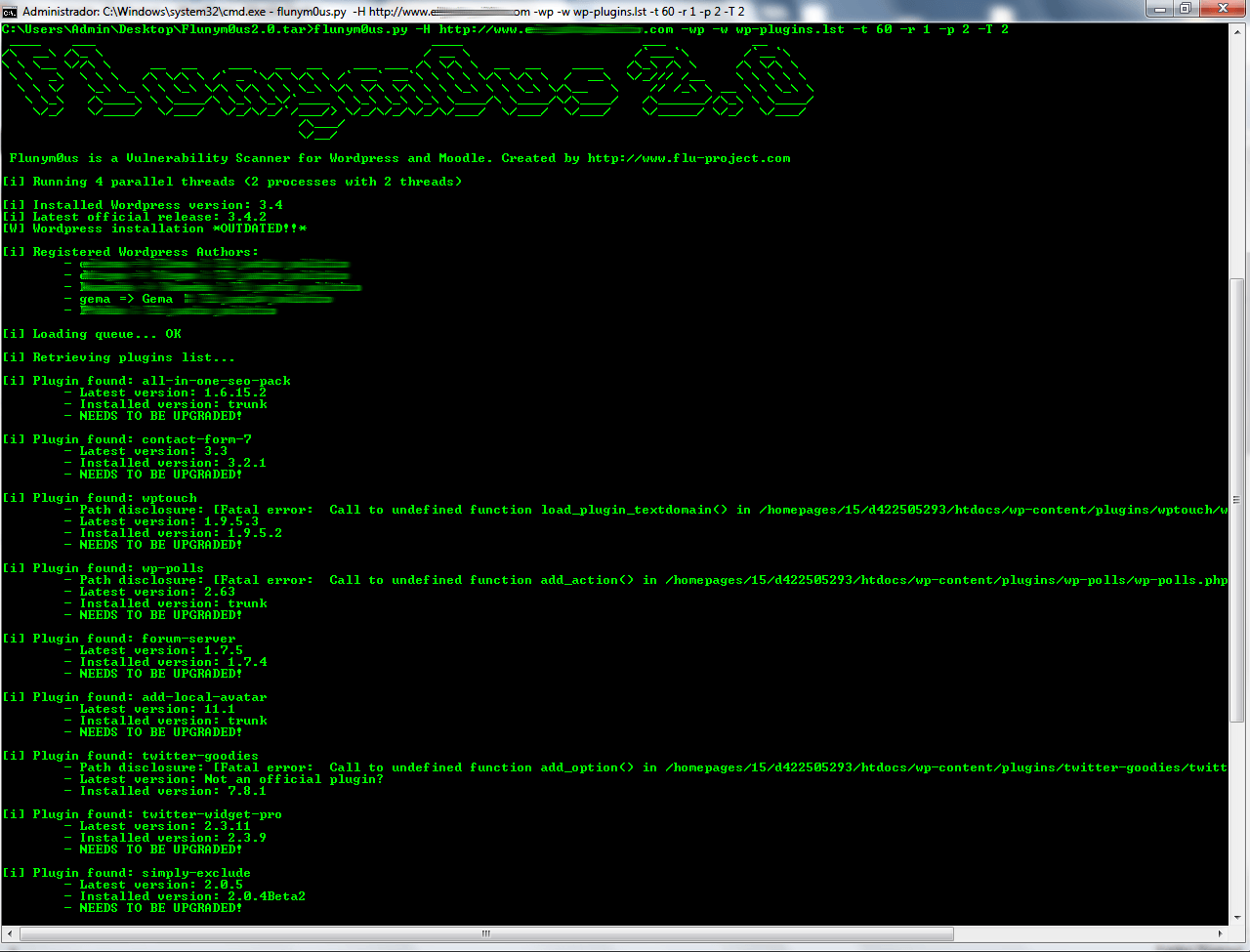The image size is (1250, 952).
Task: Click the all-in-one-seo-pack plugin name
Action: [216, 381]
